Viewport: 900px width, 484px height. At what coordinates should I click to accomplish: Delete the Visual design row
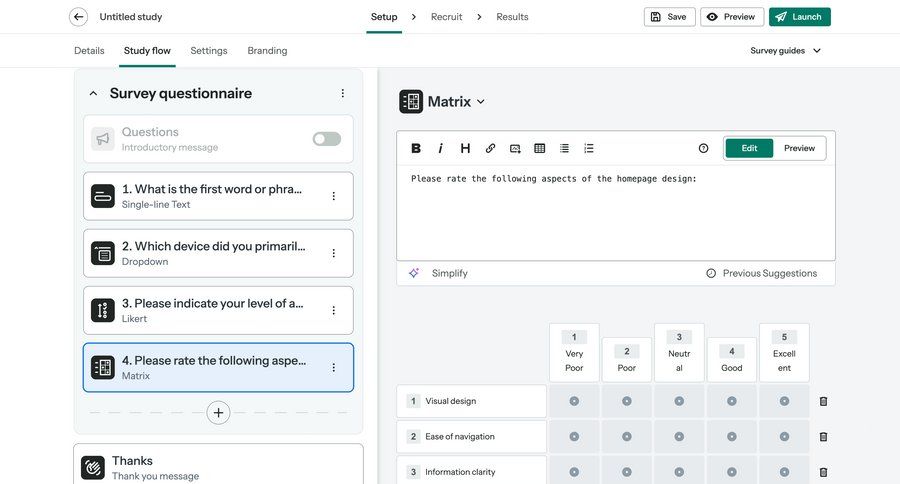(x=823, y=401)
